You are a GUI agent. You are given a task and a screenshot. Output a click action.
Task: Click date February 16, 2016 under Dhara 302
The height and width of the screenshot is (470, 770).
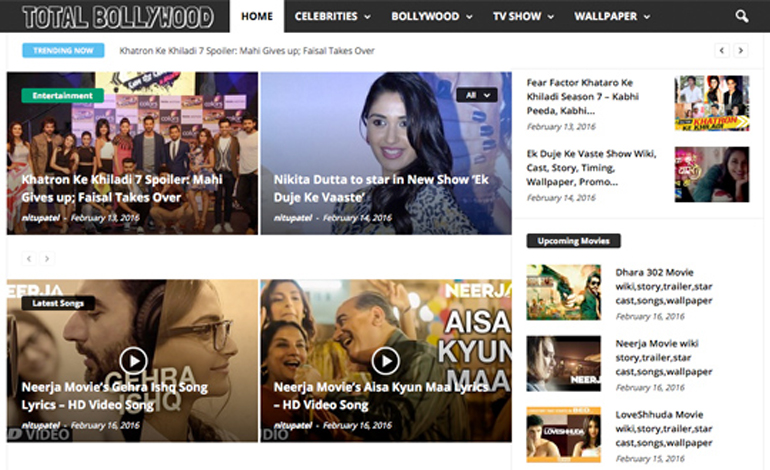(650, 316)
